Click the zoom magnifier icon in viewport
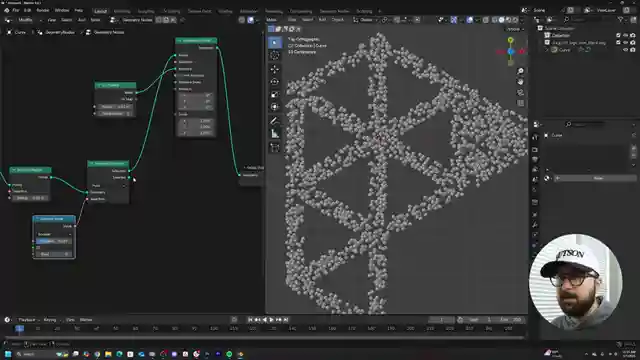 tap(520, 71)
